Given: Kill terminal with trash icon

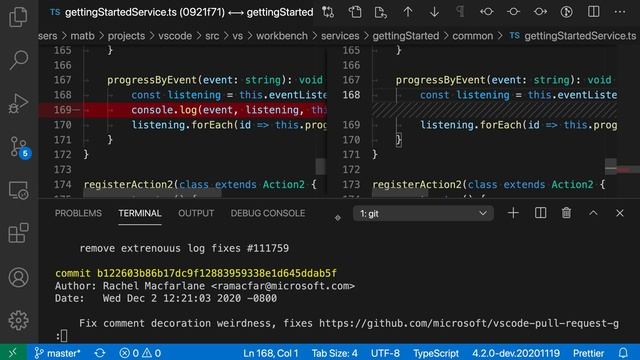Looking at the screenshot, I should 566,213.
